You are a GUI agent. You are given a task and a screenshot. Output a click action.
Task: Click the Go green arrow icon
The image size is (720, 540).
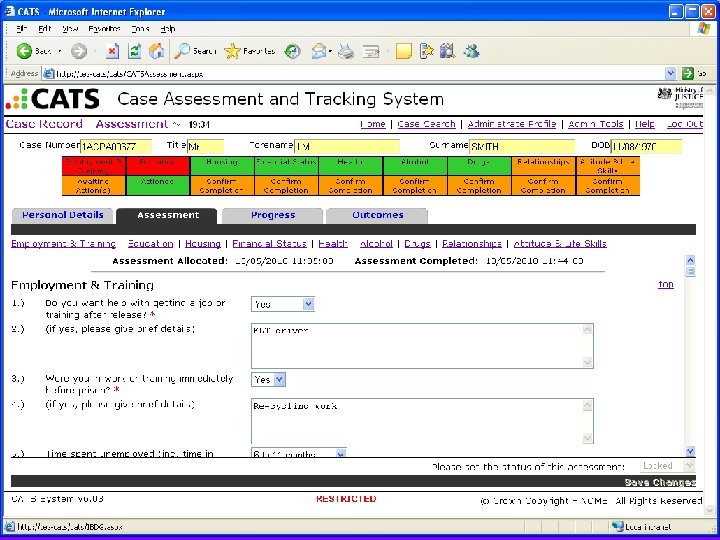tap(687, 73)
